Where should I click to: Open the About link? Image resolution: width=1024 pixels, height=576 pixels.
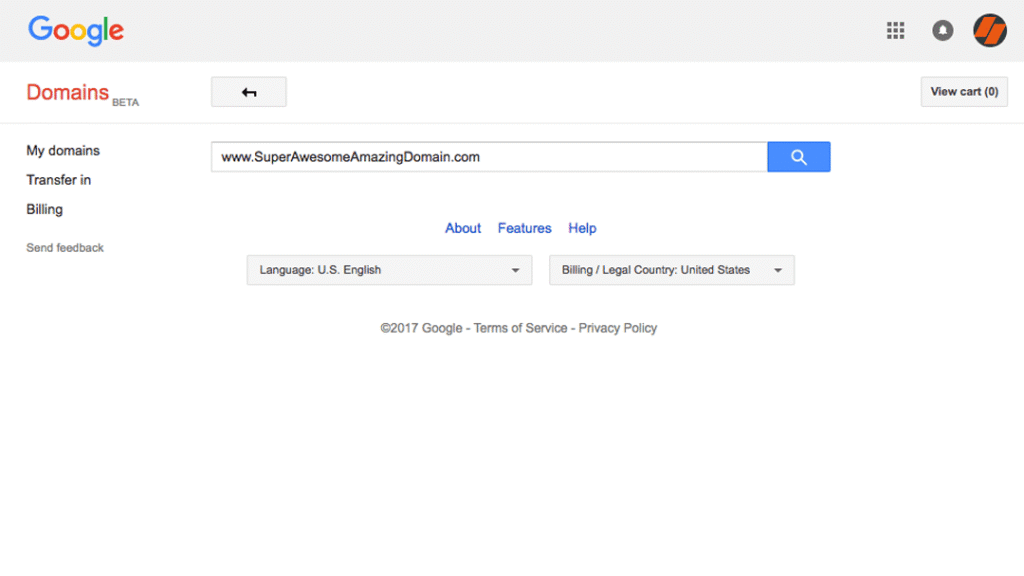coord(463,229)
